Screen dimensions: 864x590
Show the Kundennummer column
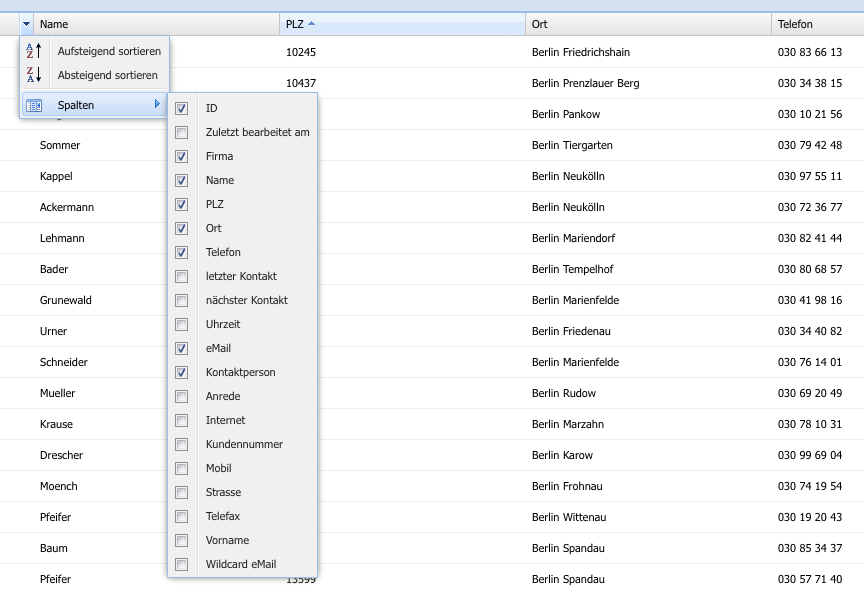point(181,444)
